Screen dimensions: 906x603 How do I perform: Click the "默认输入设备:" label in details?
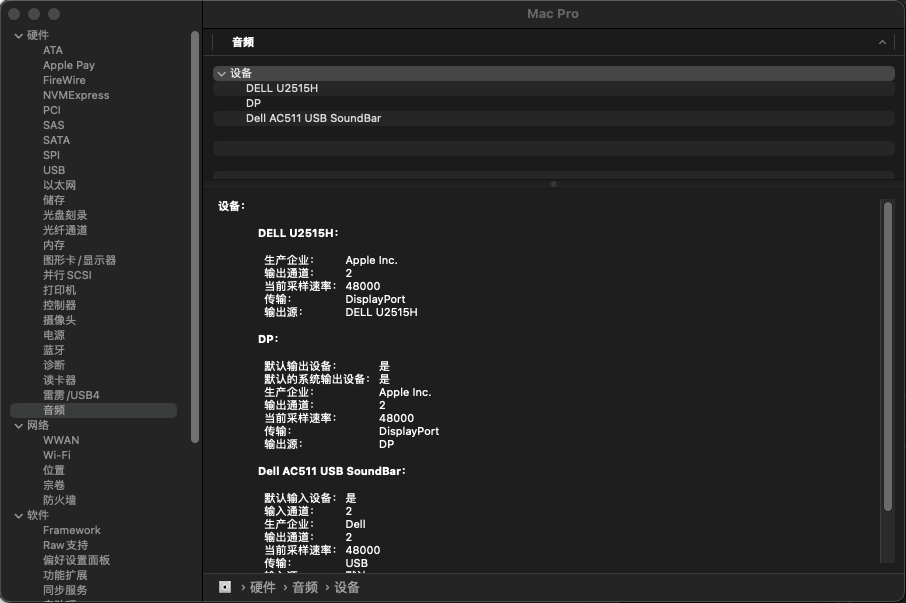tap(300, 498)
